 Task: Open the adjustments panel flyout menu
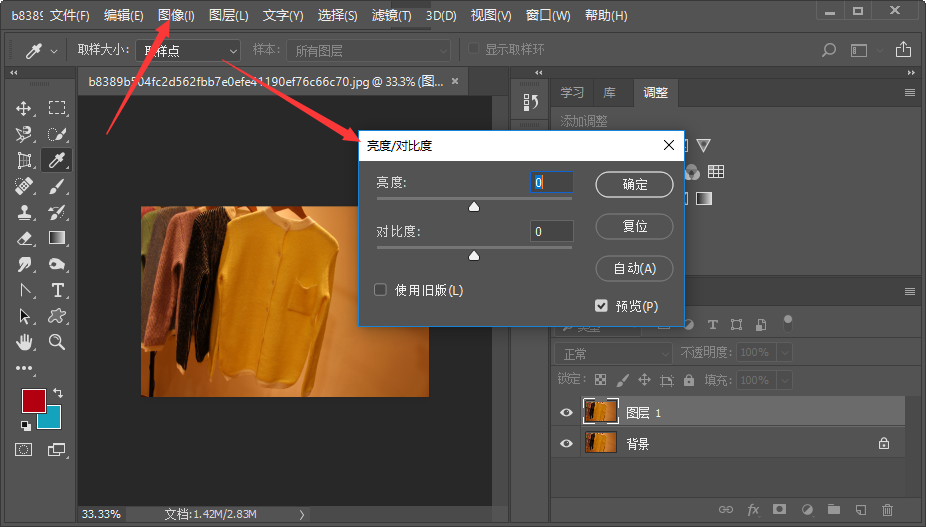909,92
